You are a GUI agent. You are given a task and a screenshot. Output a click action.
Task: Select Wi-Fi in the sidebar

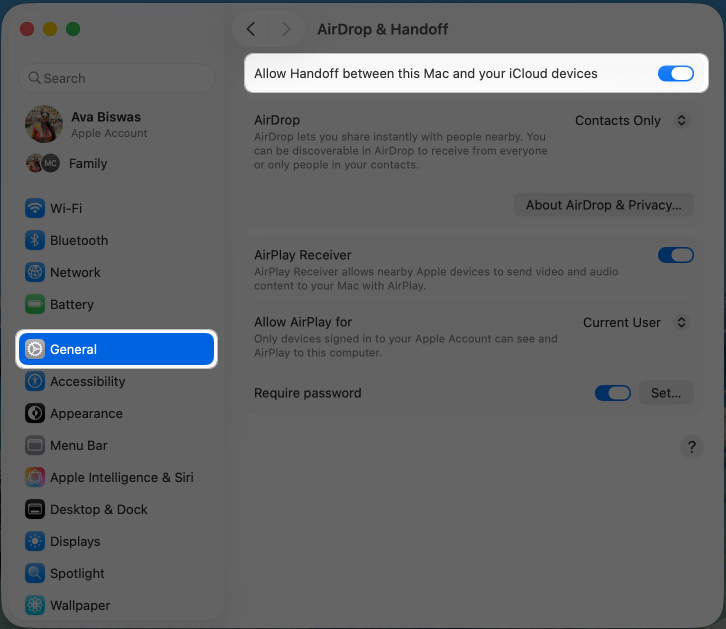coord(116,208)
